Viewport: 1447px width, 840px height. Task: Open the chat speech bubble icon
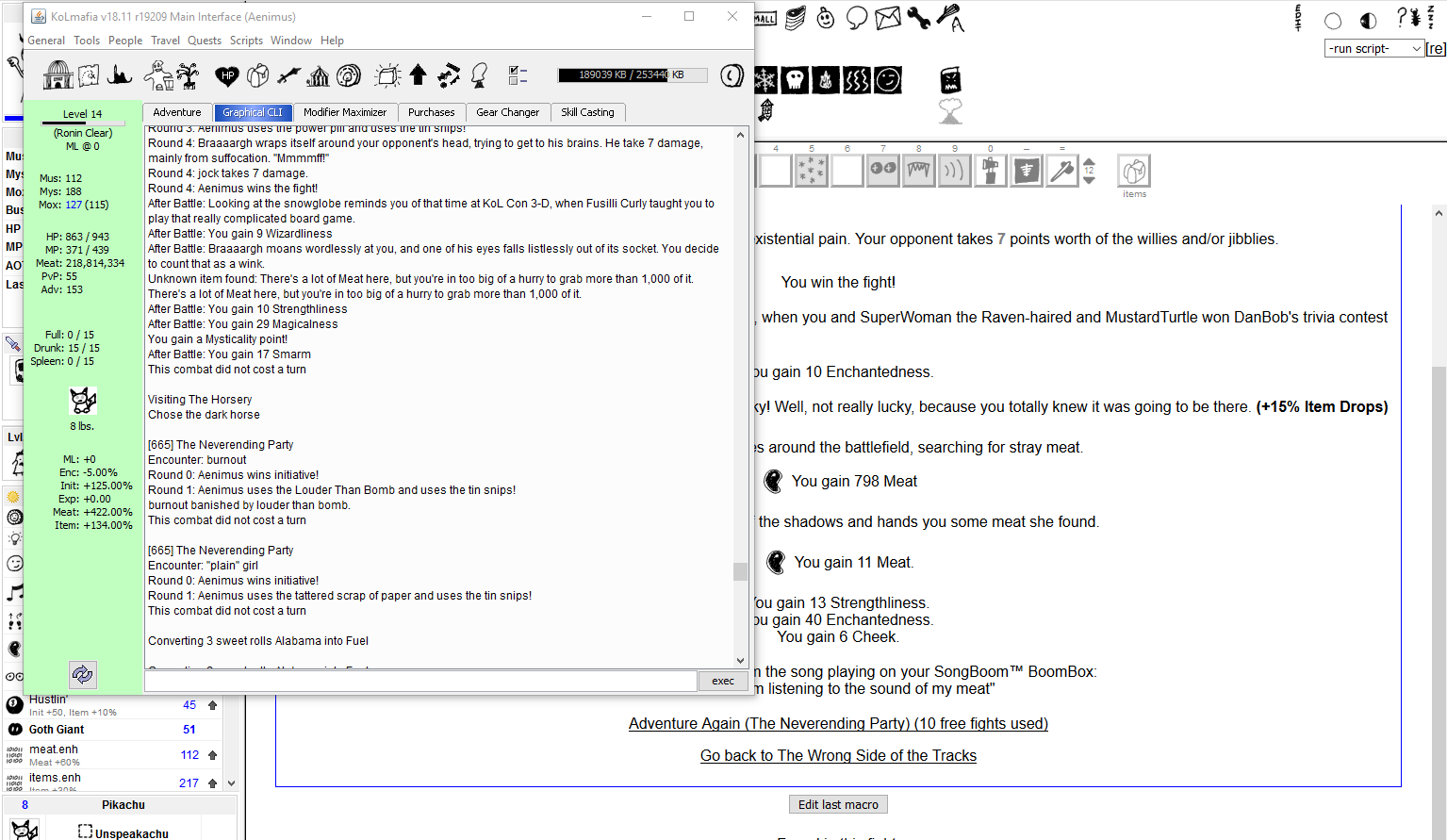857,18
